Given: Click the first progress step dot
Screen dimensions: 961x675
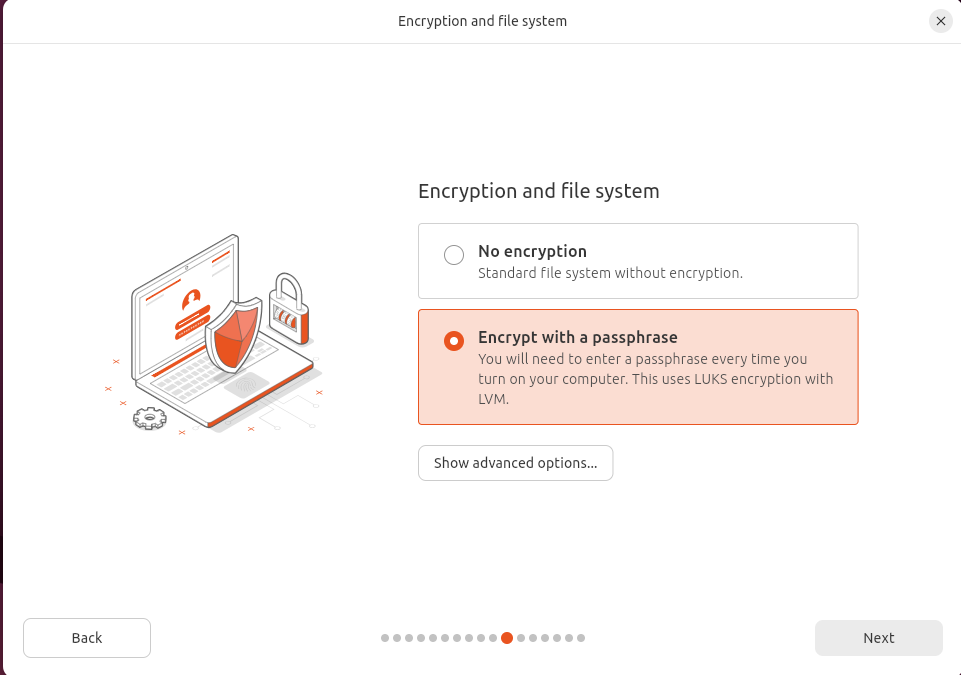Looking at the screenshot, I should [385, 638].
